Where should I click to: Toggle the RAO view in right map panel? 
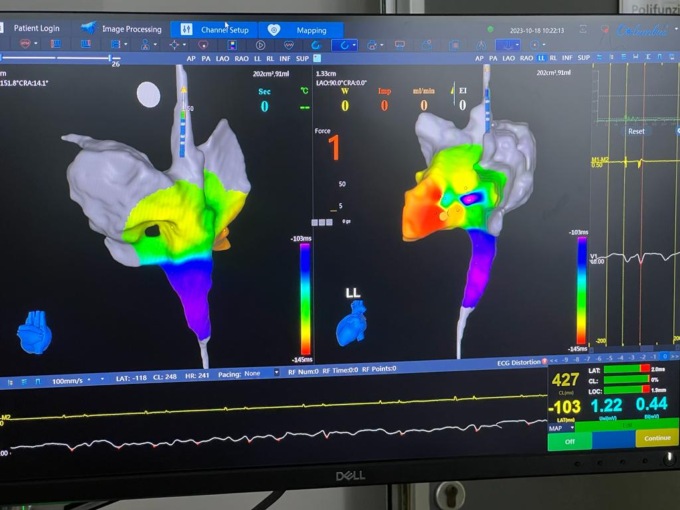(x=526, y=58)
